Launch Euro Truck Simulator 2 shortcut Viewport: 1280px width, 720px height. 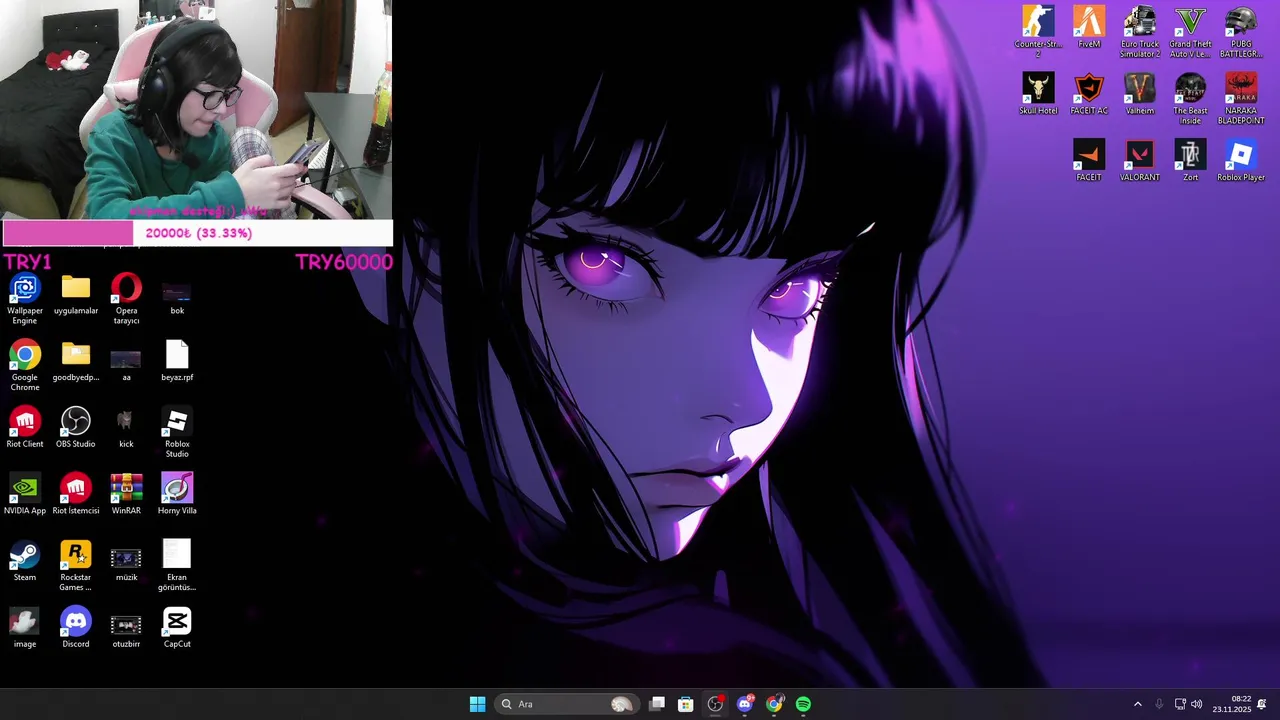[1140, 32]
